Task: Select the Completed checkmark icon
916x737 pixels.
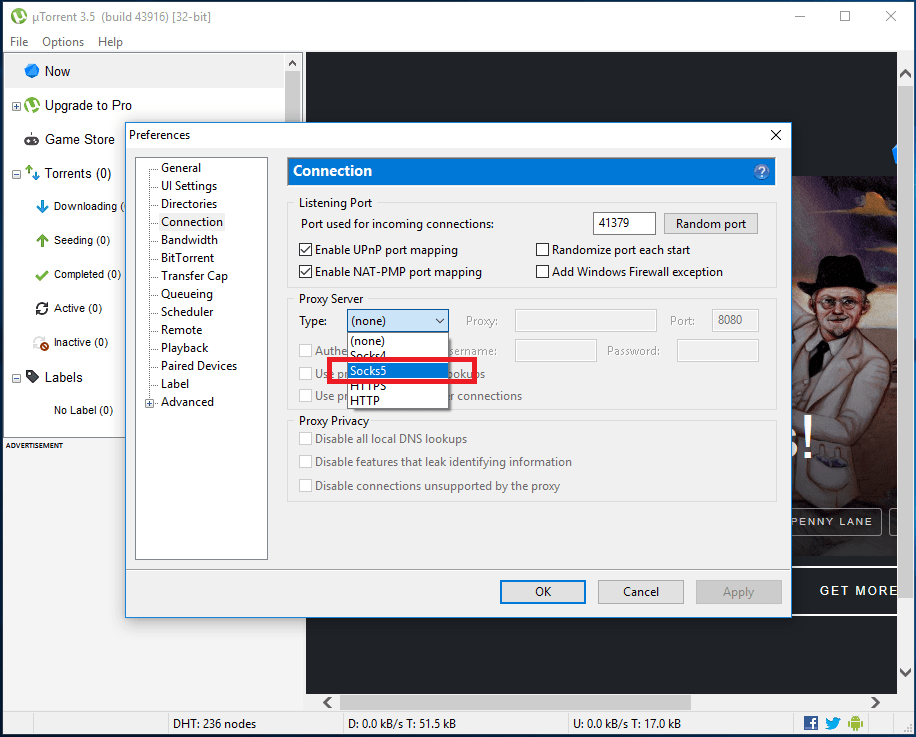Action: (41, 274)
